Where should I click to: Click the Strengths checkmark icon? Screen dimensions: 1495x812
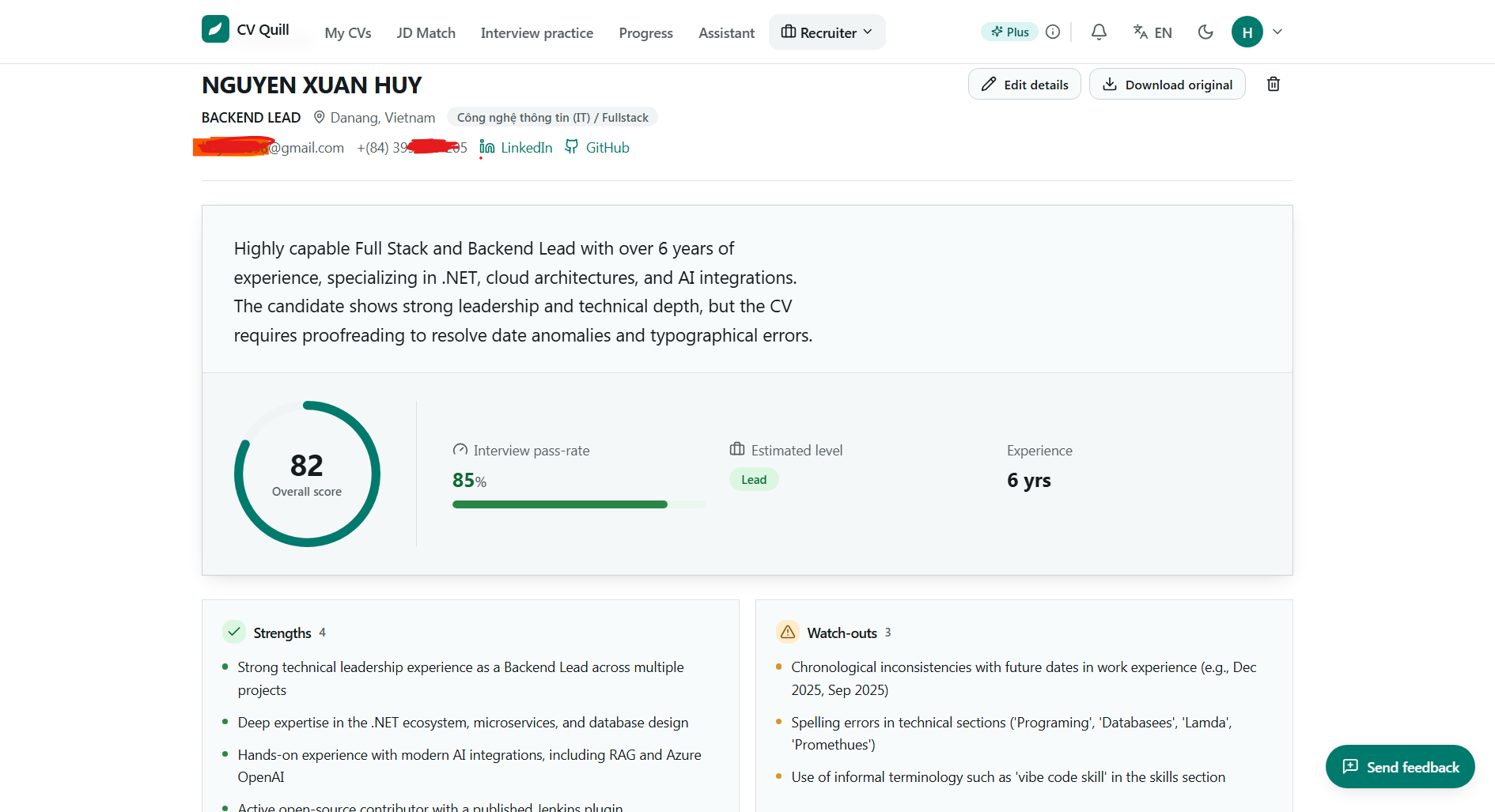tap(234, 632)
